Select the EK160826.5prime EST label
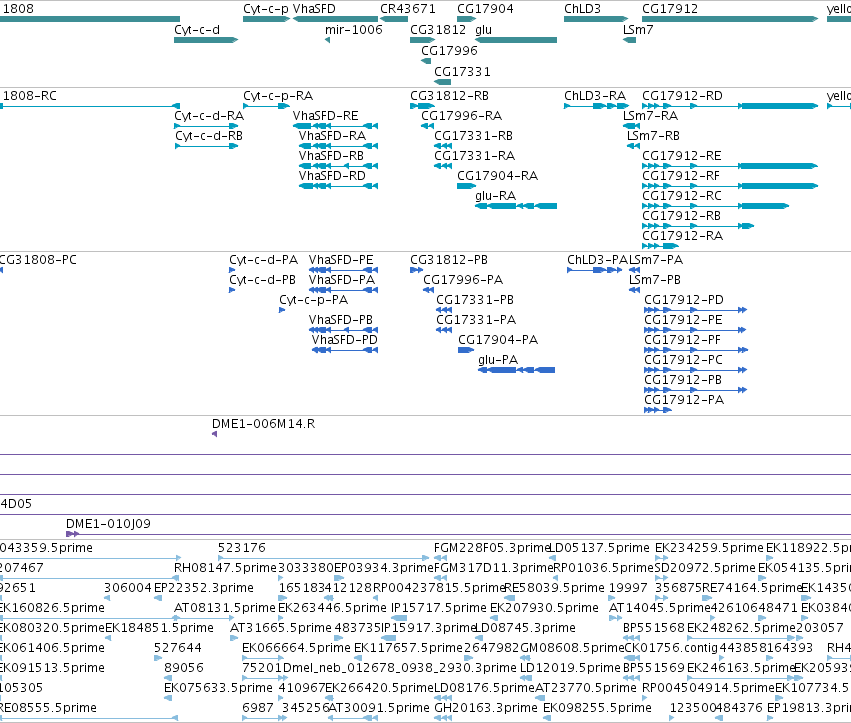The image size is (851, 723). coord(52,608)
